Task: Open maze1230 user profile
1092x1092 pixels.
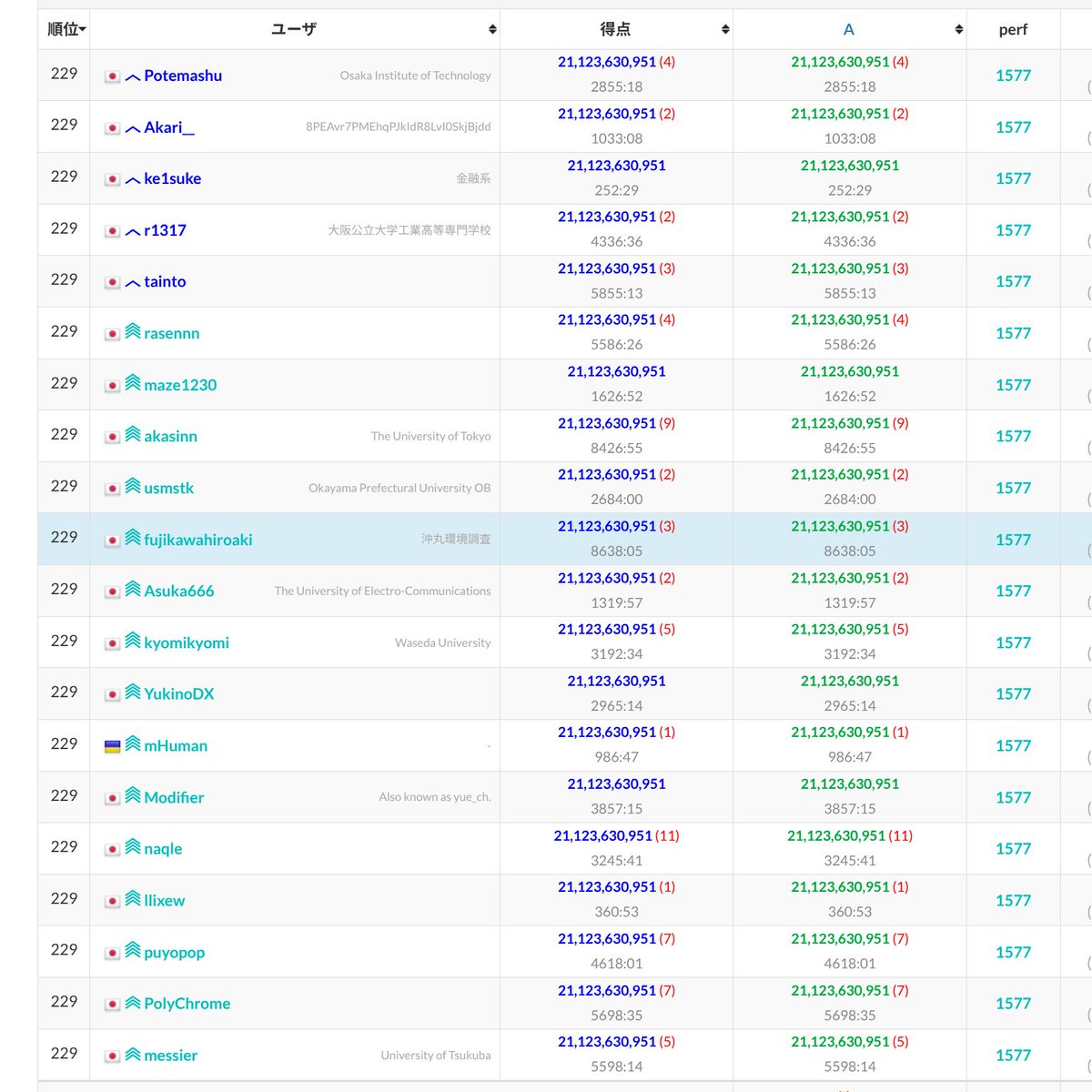Action: point(180,385)
